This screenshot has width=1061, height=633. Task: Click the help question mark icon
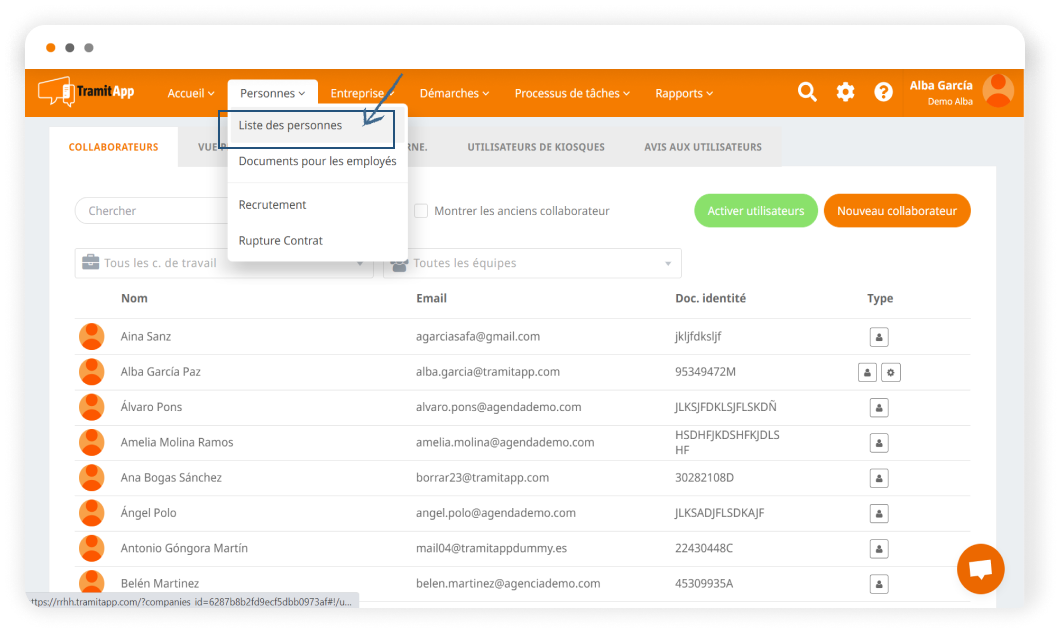click(883, 92)
